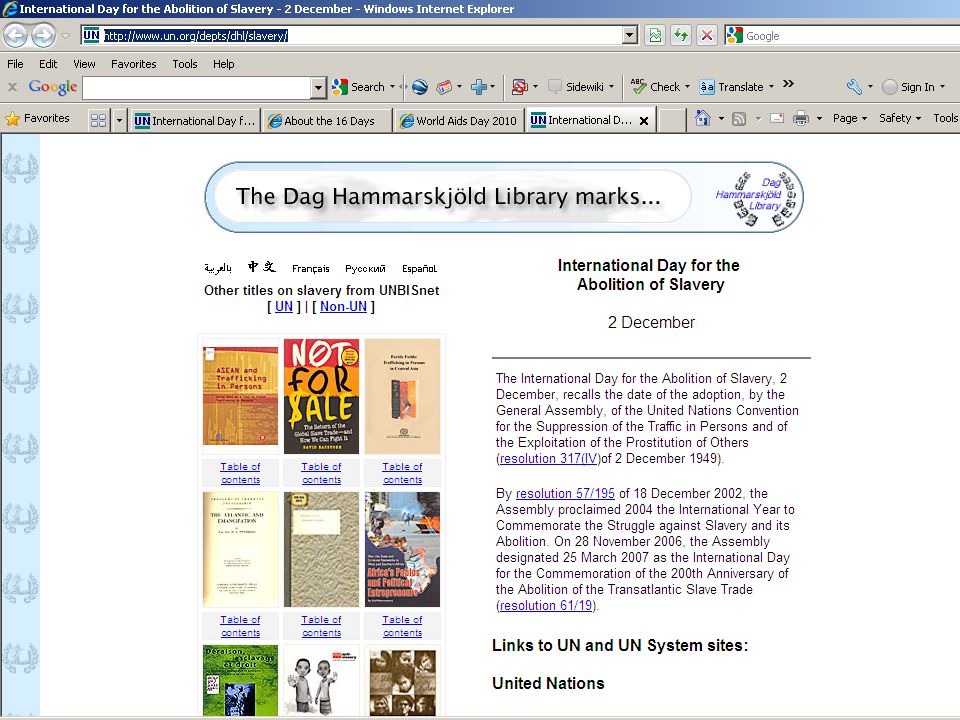Show more Google Toolbar buttons chevron
This screenshot has height=720, width=960.
click(789, 84)
